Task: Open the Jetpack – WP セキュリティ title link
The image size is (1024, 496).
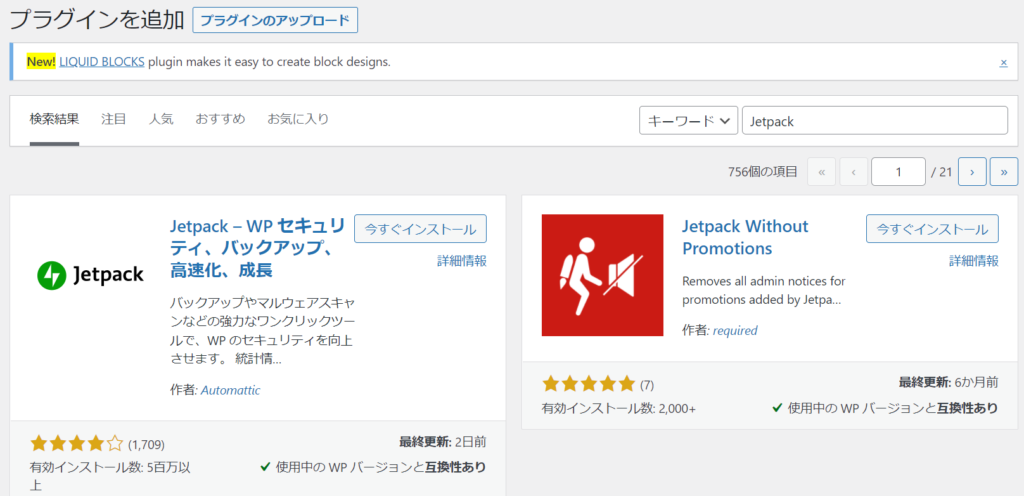Action: tap(258, 248)
